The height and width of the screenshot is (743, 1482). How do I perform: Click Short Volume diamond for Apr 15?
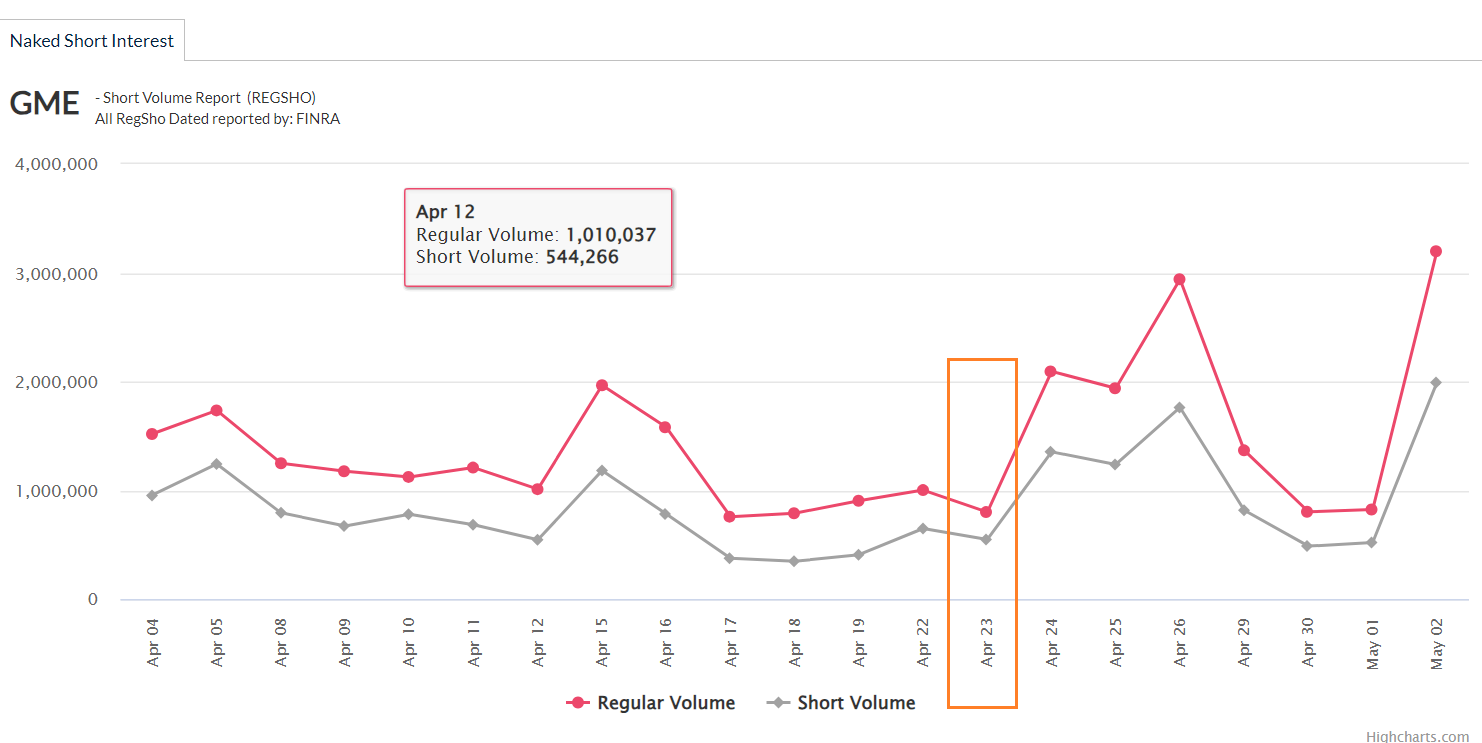click(x=602, y=470)
